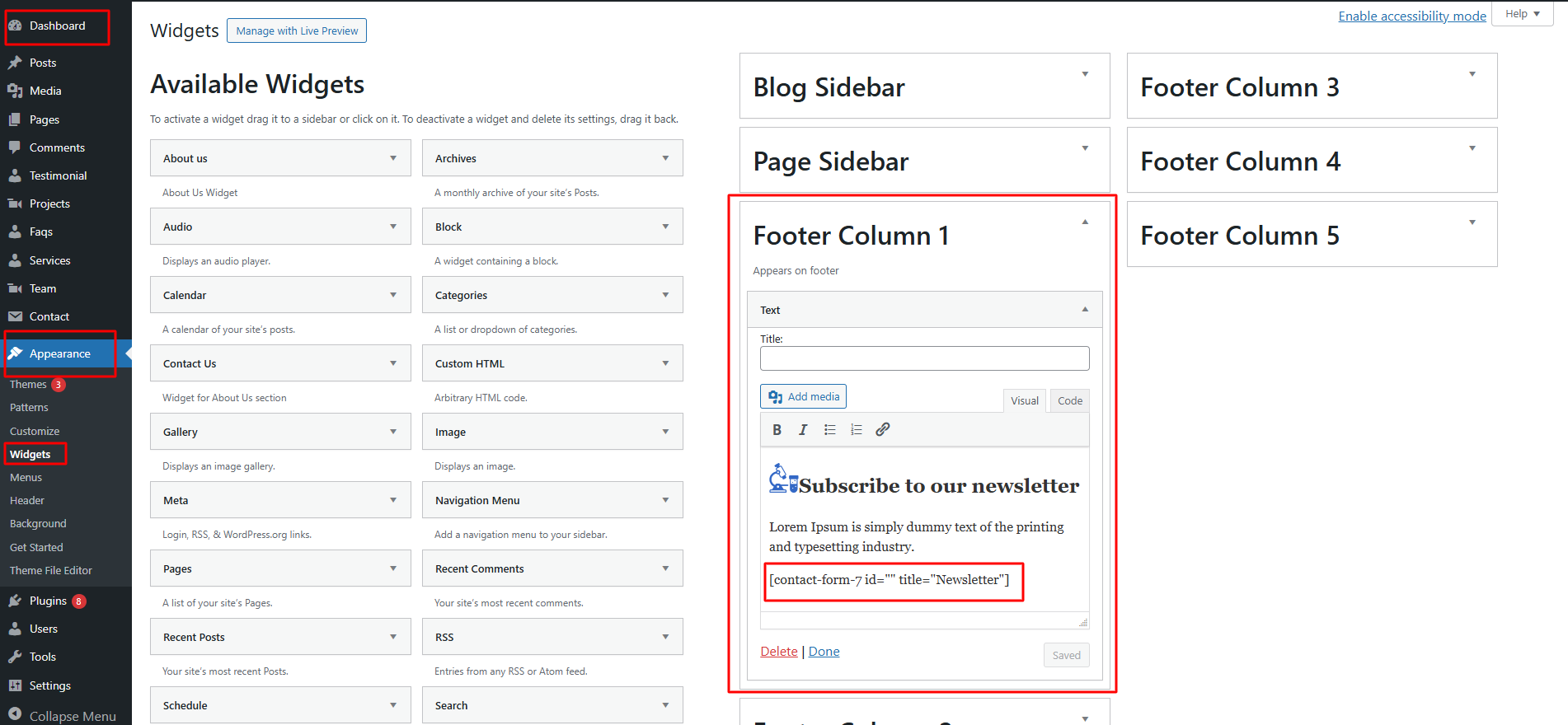1568x725 pixels.
Task: Collapse the Text widget arrow
Action: point(1085,310)
